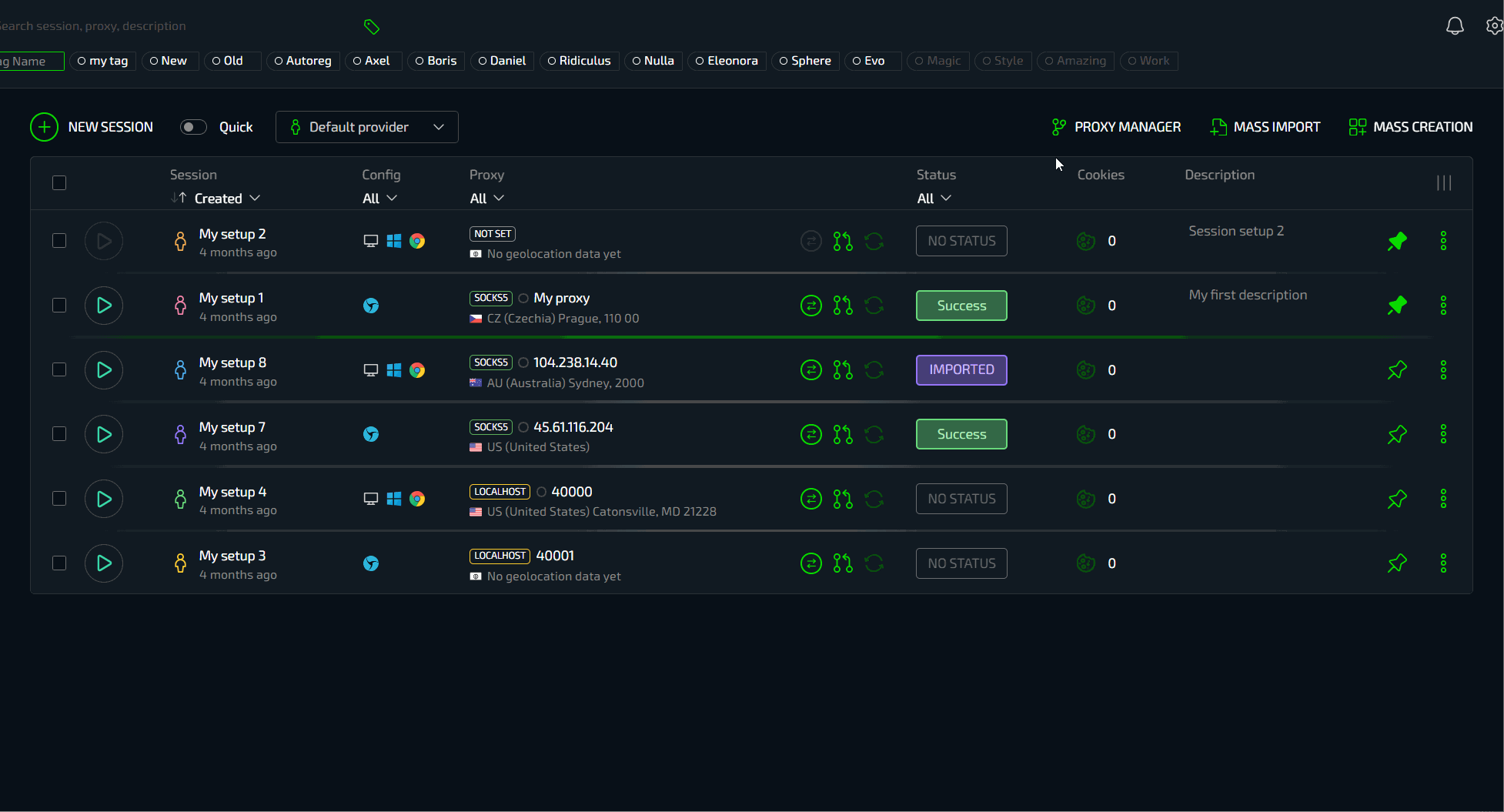
Task: Open the Default provider dropdown
Action: pyautogui.click(x=366, y=127)
